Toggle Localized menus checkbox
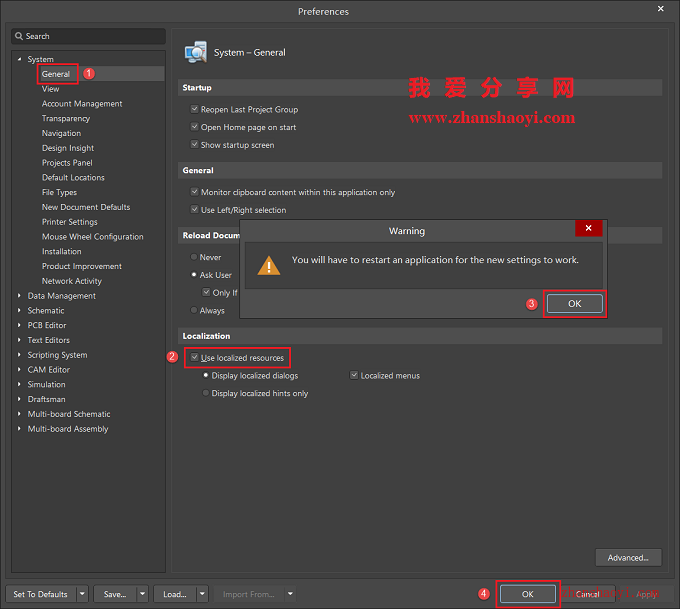The image size is (680, 609). (x=354, y=375)
